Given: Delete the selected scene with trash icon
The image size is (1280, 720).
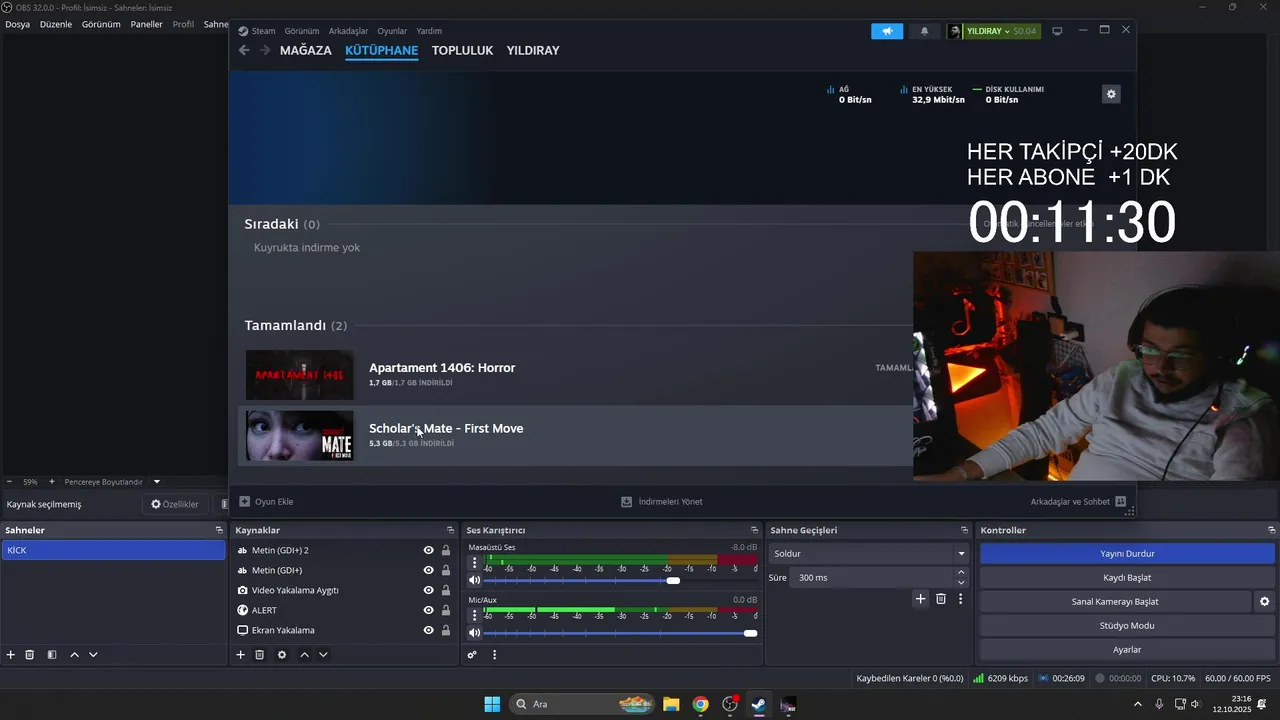Looking at the screenshot, I should pos(30,655).
